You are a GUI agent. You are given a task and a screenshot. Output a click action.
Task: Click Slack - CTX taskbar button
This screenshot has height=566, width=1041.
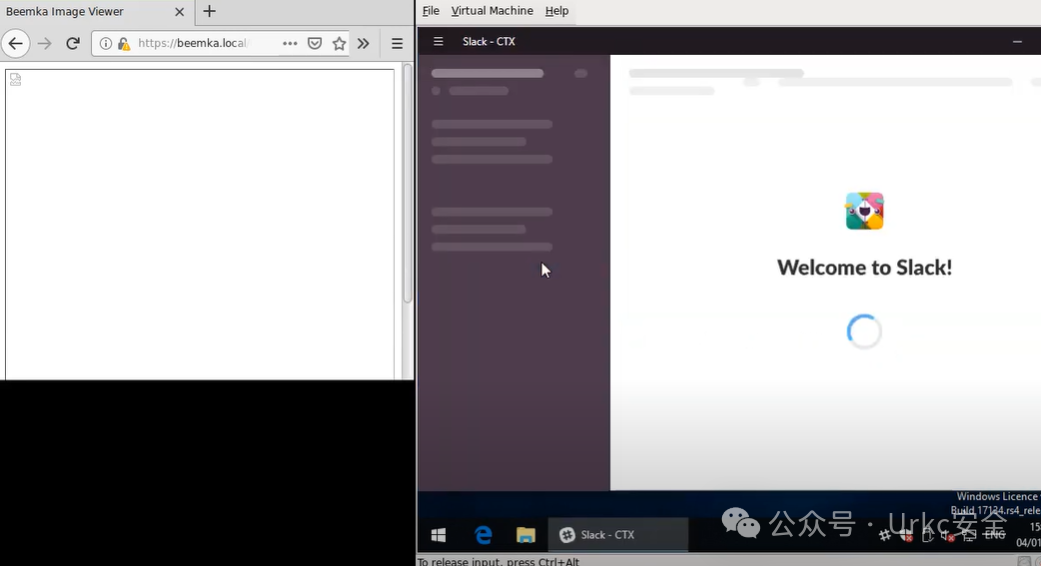pyautogui.click(x=617, y=535)
